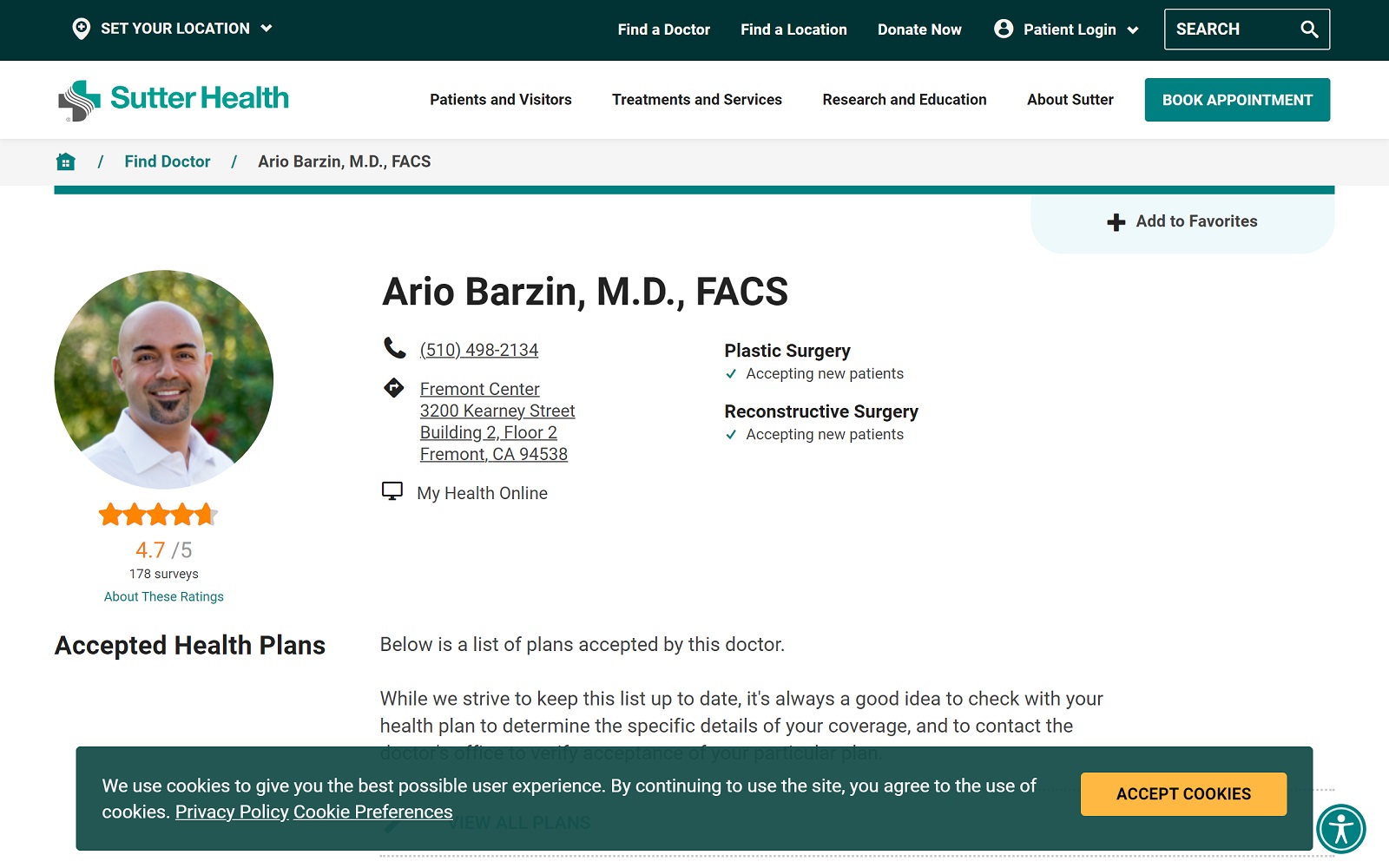Click the Accepted Health Plans heading
This screenshot has height=868, width=1389.
pos(190,645)
